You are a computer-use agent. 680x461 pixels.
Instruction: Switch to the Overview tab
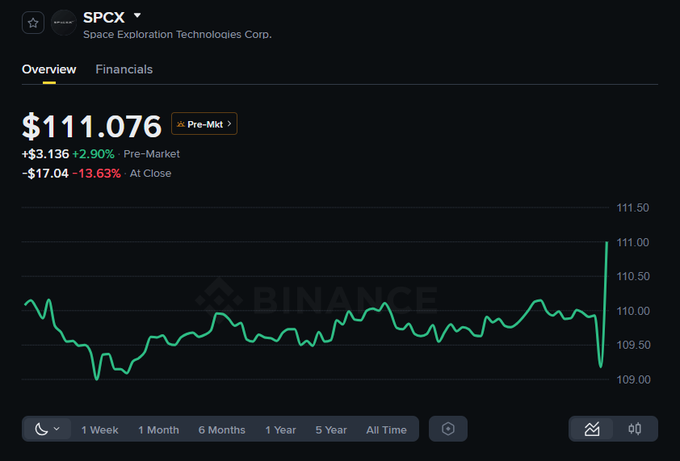tap(49, 69)
